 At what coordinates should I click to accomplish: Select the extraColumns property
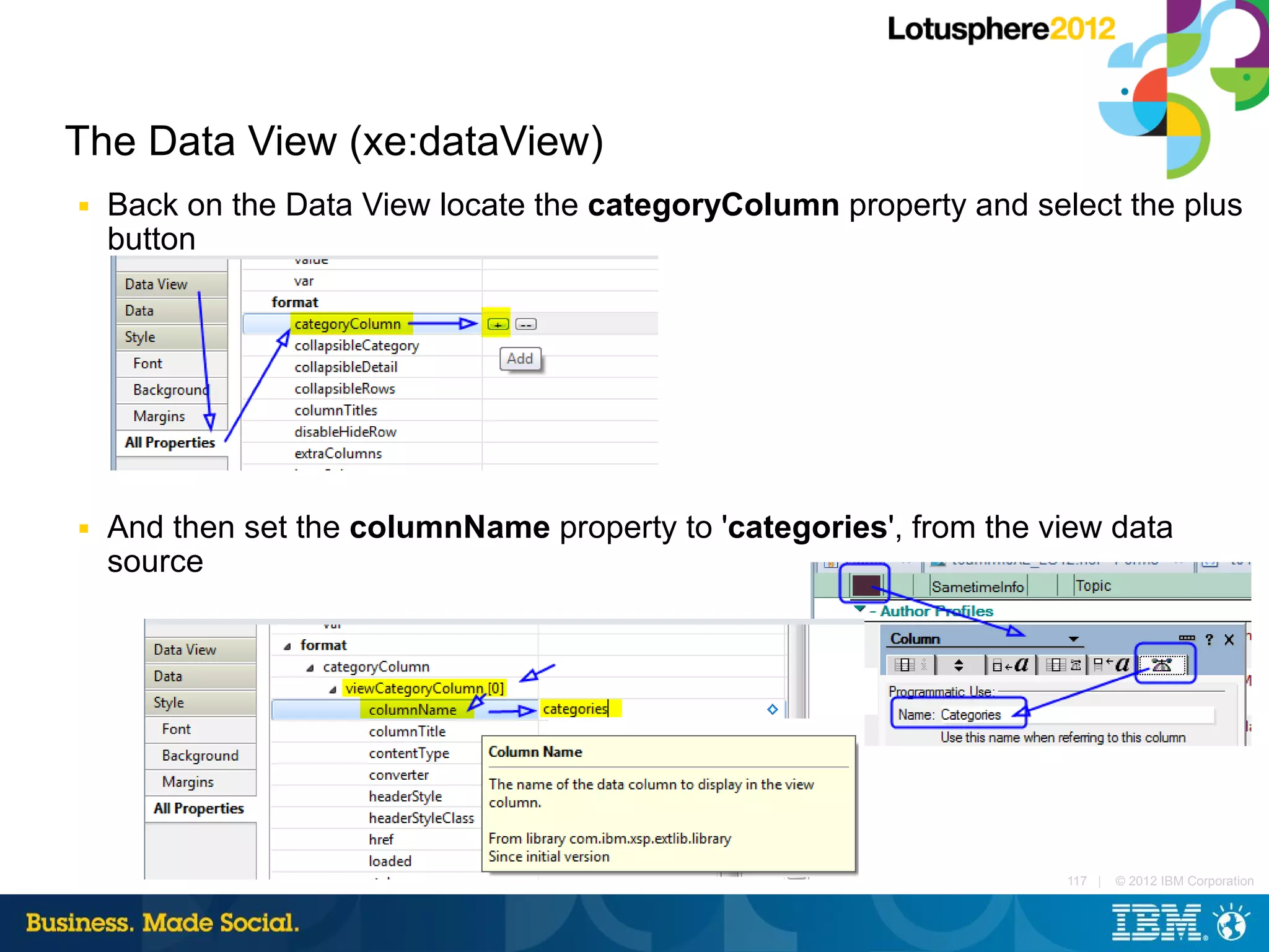click(x=338, y=454)
